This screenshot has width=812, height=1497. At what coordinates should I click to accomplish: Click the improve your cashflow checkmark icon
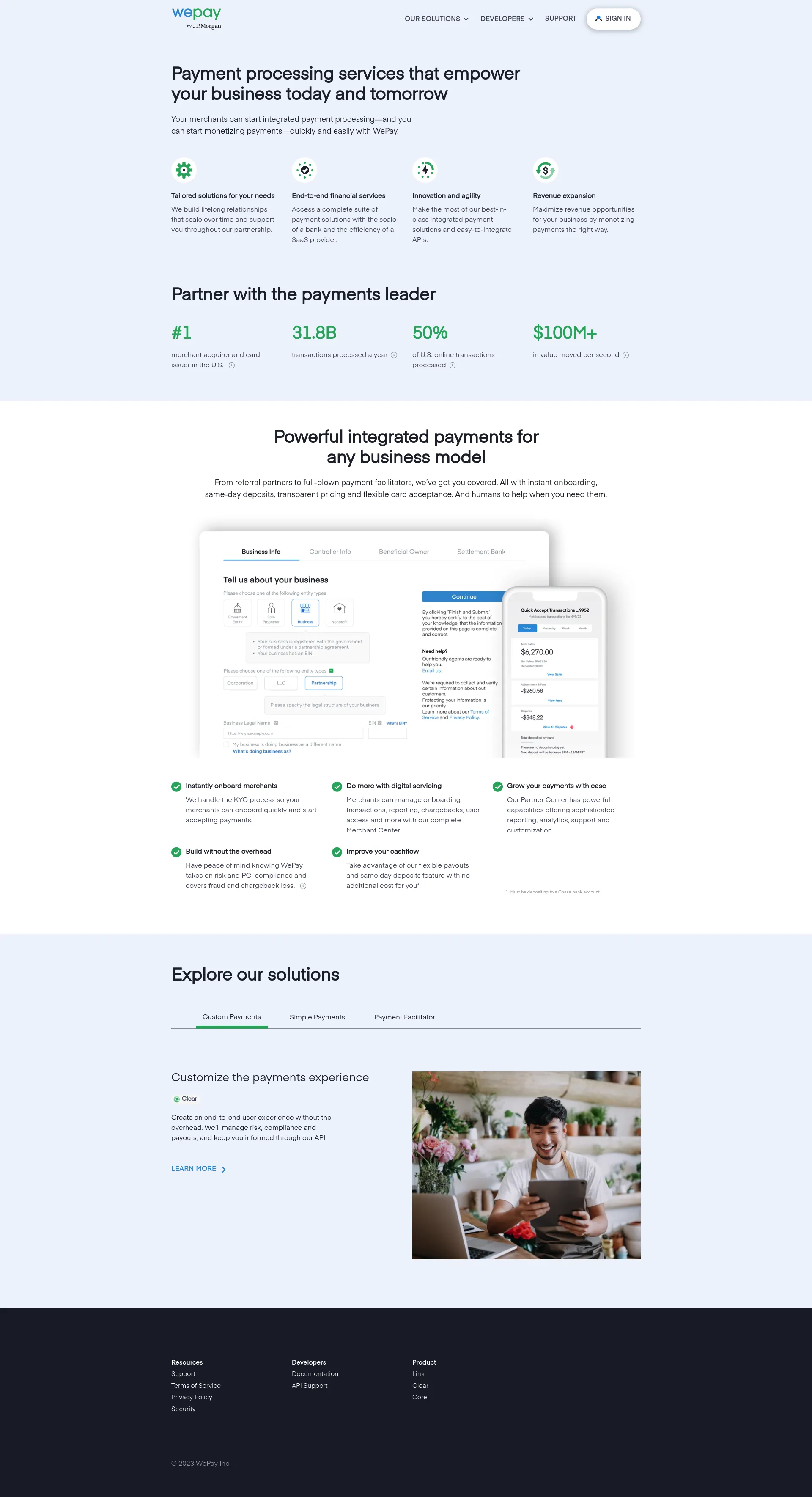338,852
